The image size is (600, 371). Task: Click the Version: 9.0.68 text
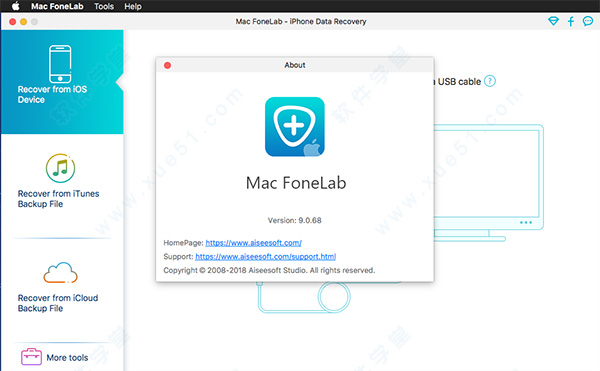295,220
